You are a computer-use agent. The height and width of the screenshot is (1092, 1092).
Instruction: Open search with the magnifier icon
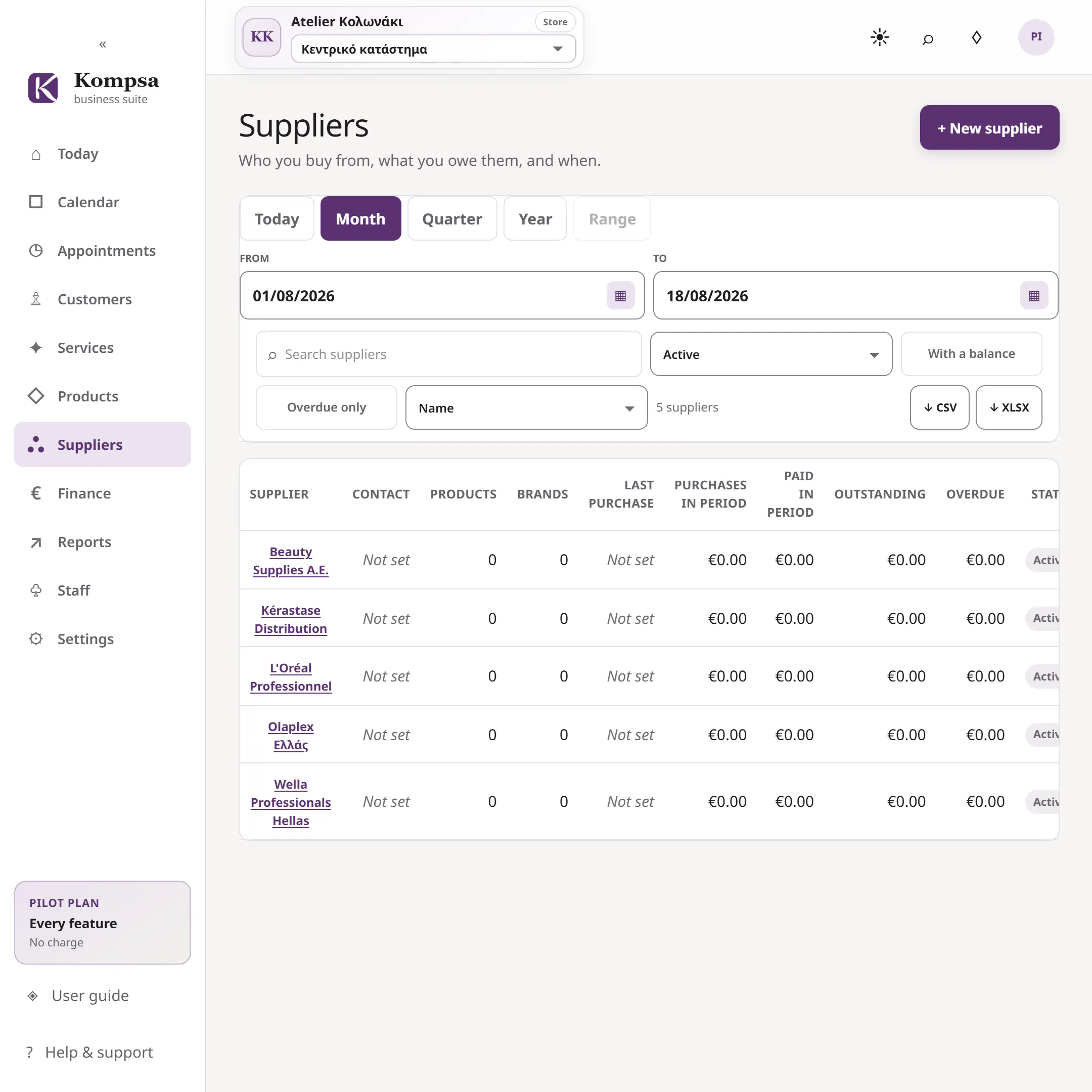[x=928, y=38]
